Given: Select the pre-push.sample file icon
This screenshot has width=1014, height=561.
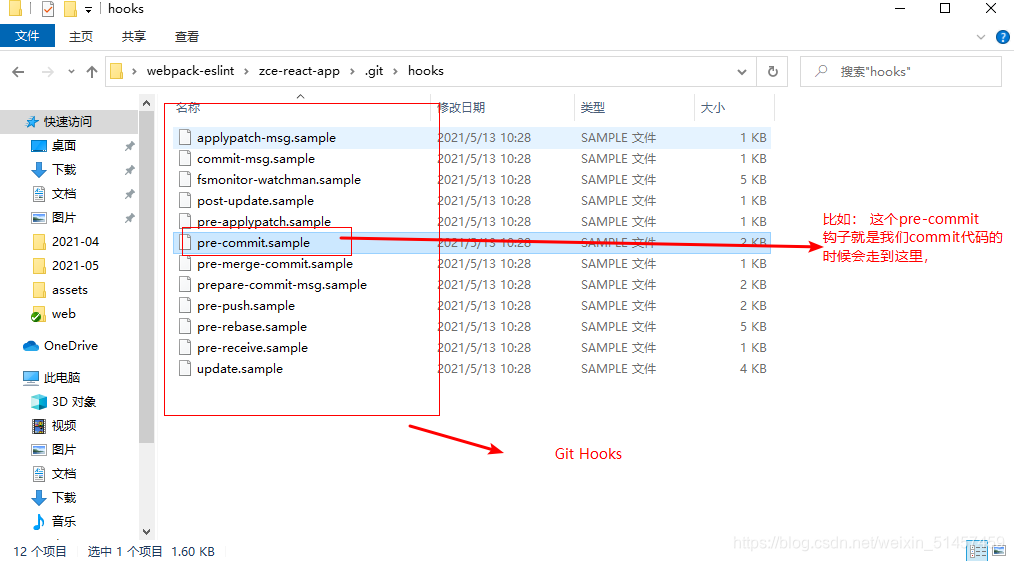Looking at the screenshot, I should click(x=185, y=305).
